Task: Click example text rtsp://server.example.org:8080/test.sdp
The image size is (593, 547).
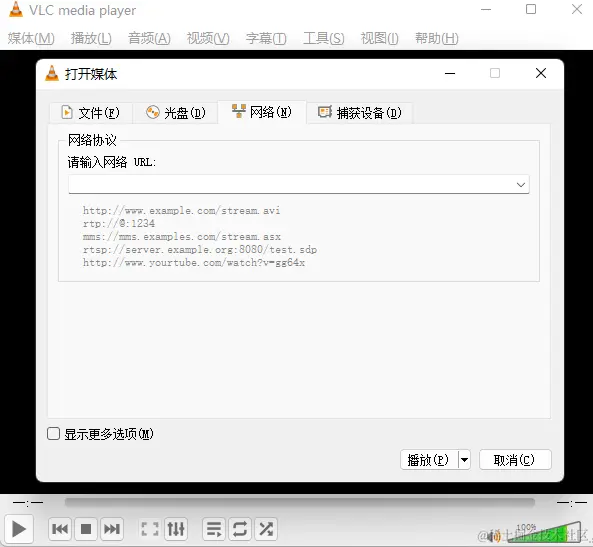Action: 200,250
